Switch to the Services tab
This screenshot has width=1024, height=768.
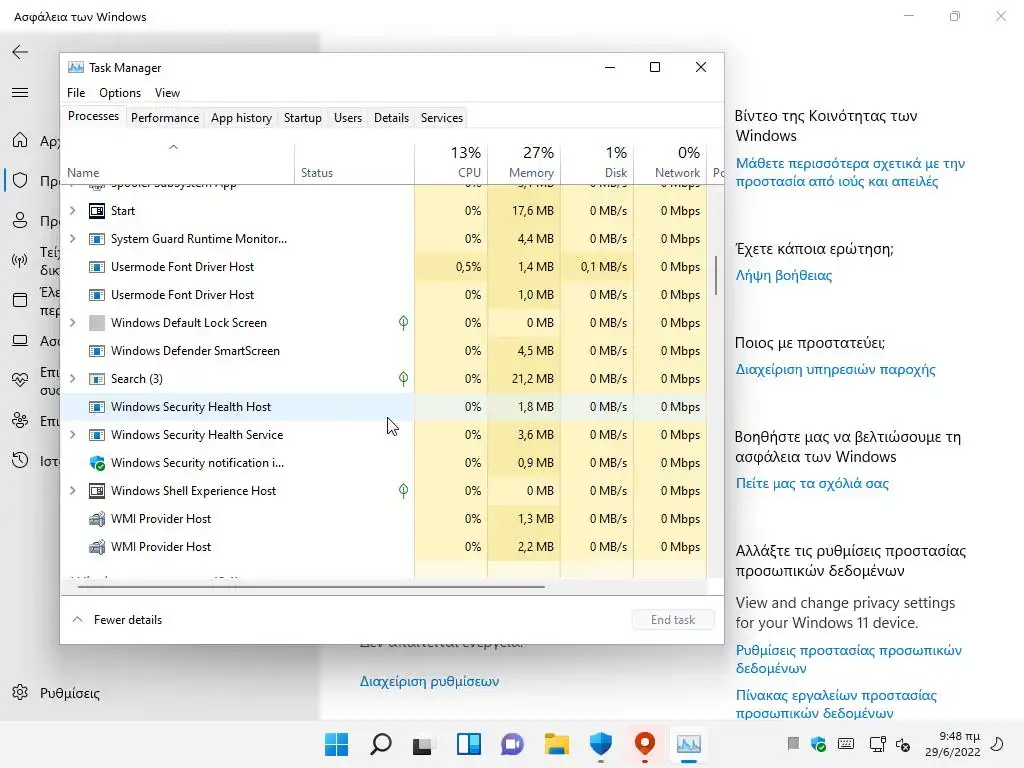point(441,118)
